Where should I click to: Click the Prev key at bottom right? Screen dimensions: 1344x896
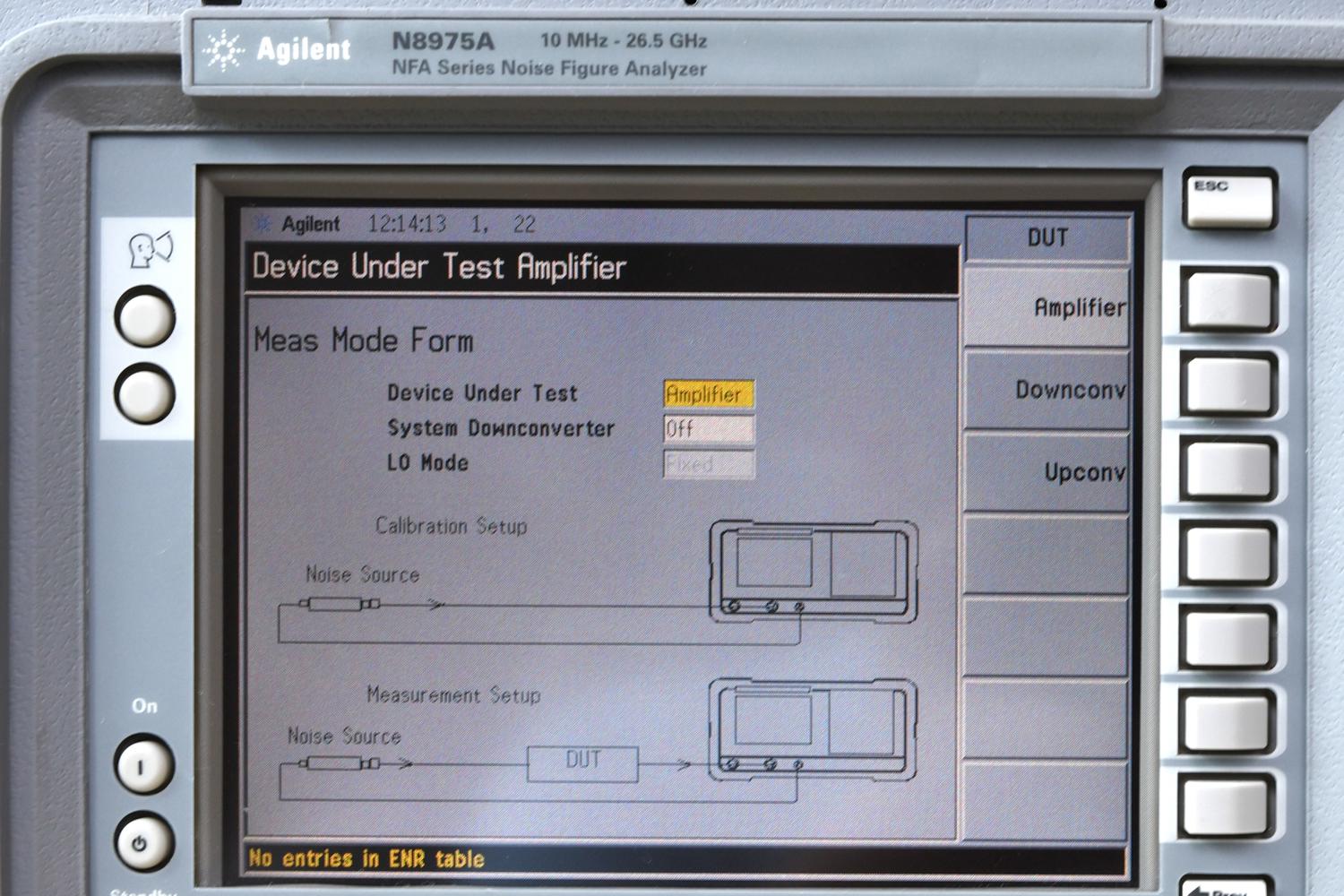[x=1226, y=885]
